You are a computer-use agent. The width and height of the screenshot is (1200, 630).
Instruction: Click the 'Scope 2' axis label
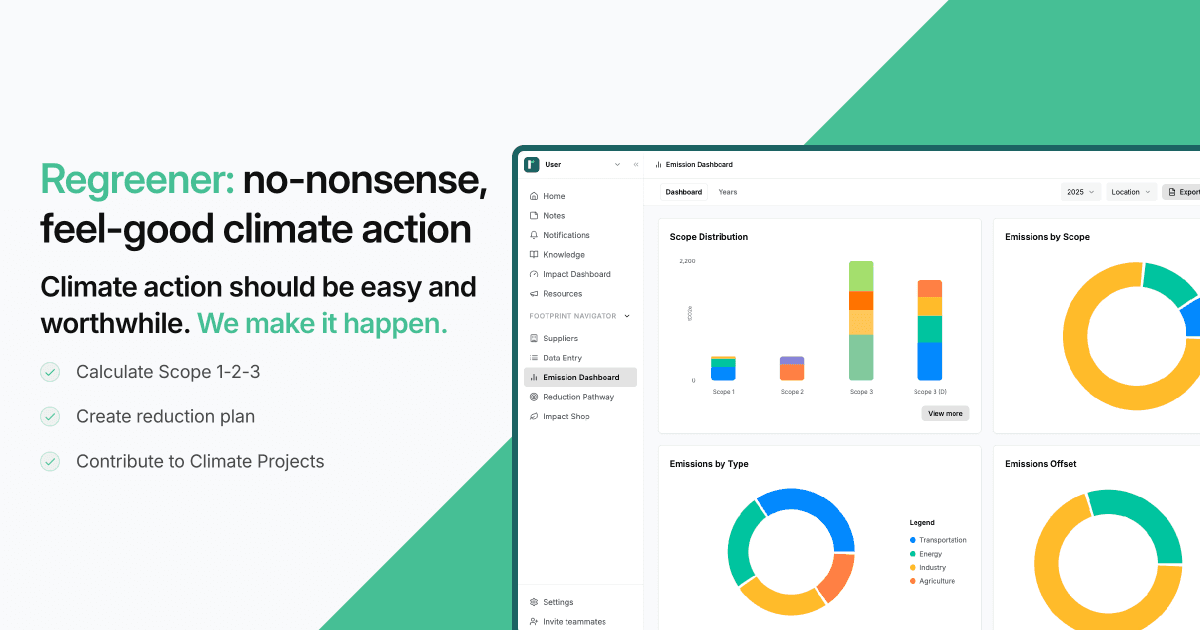(x=792, y=392)
